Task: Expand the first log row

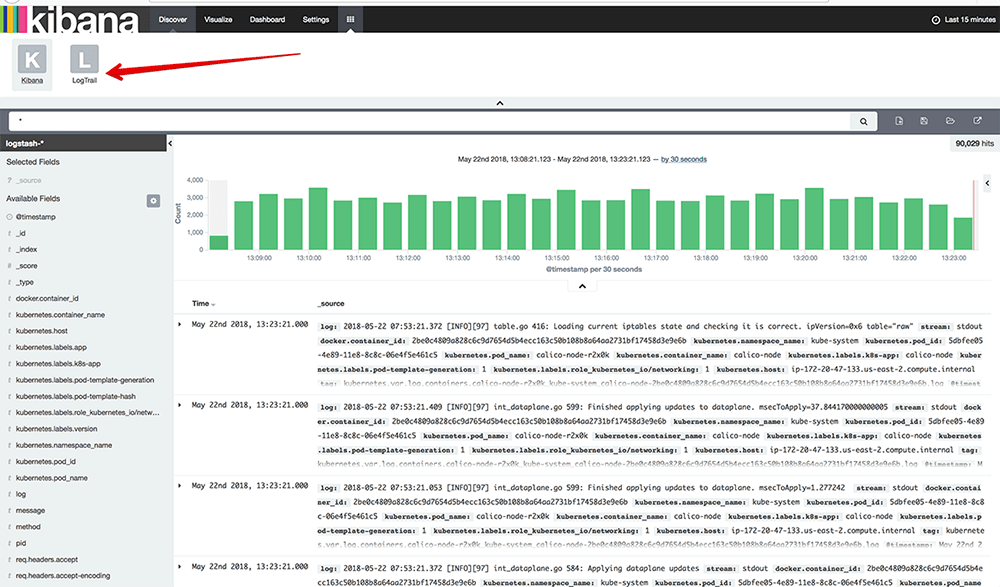Action: pos(180,325)
